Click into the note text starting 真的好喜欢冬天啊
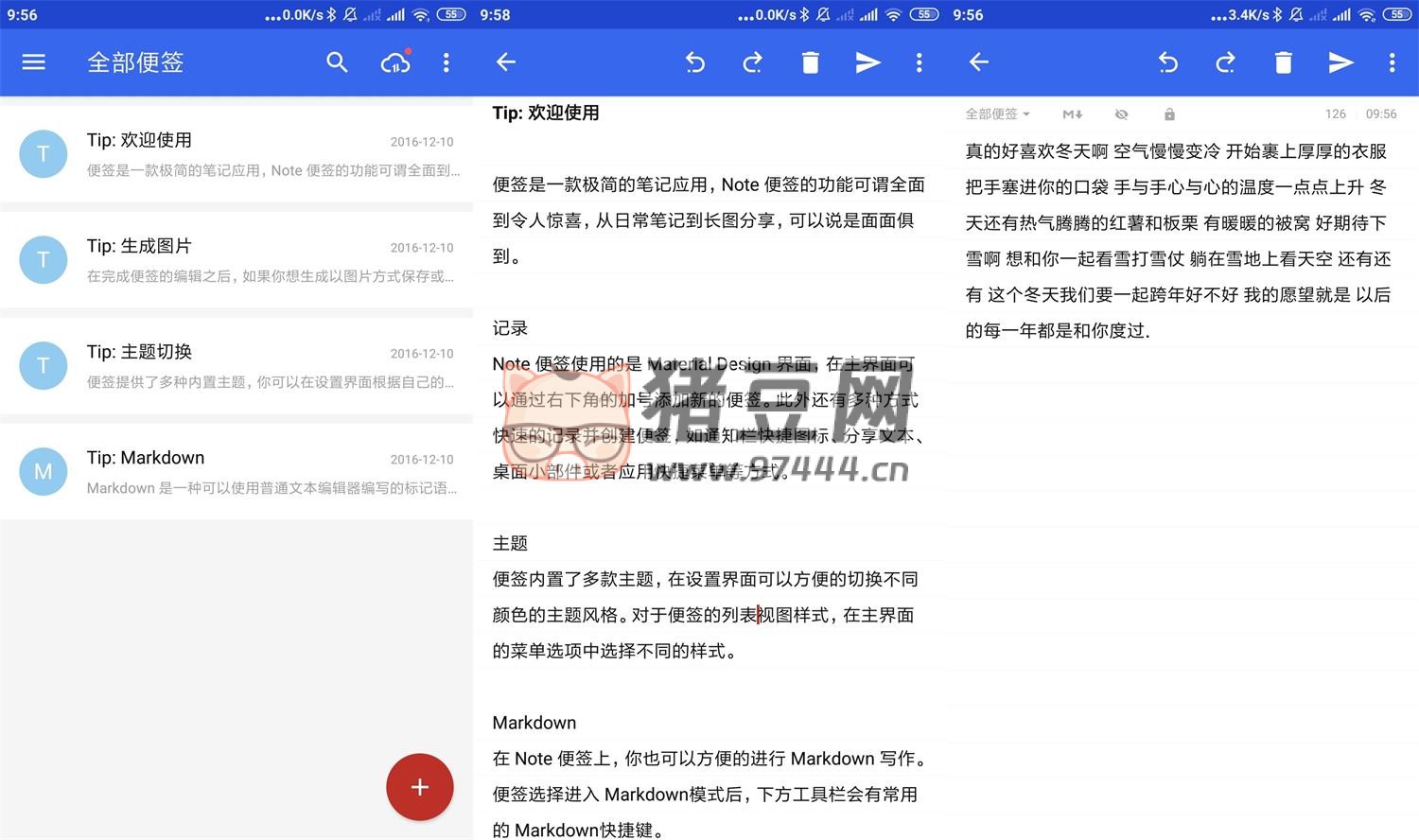Viewport: 1419px width, 840px height. click(1177, 240)
